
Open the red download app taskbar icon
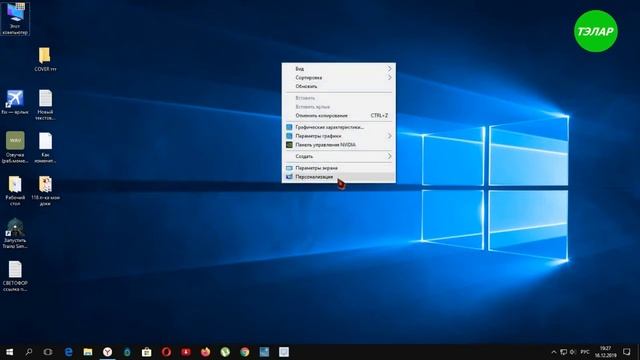[x=186, y=352]
